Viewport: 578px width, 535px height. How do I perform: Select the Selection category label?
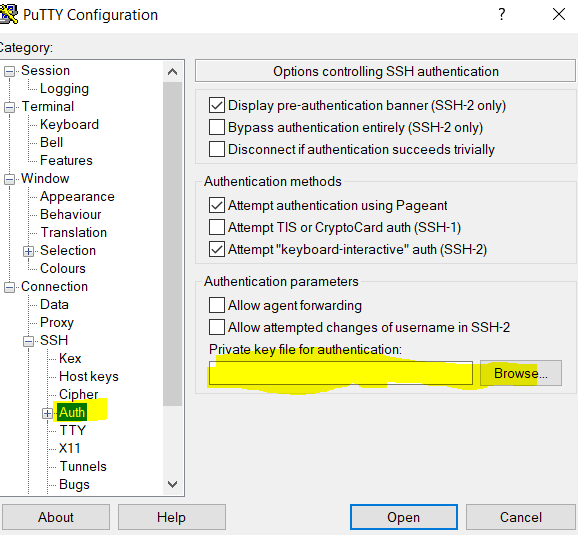coord(68,251)
